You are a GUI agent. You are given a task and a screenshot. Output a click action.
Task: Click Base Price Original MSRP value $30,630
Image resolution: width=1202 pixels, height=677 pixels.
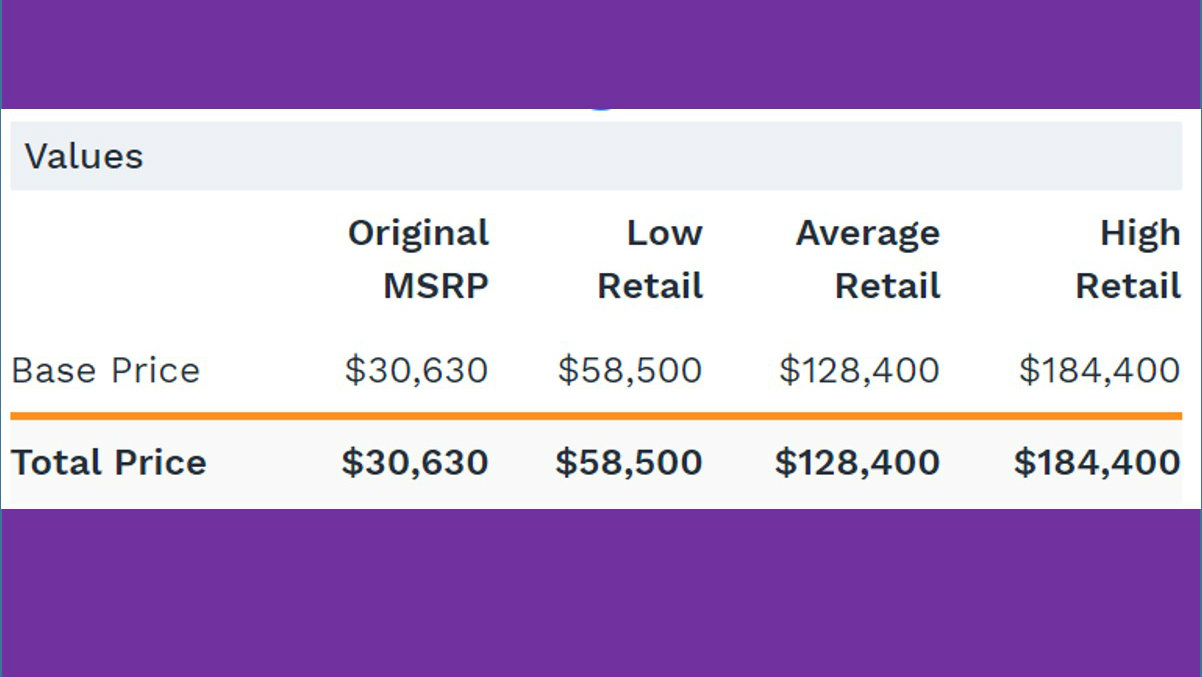pyautogui.click(x=416, y=371)
